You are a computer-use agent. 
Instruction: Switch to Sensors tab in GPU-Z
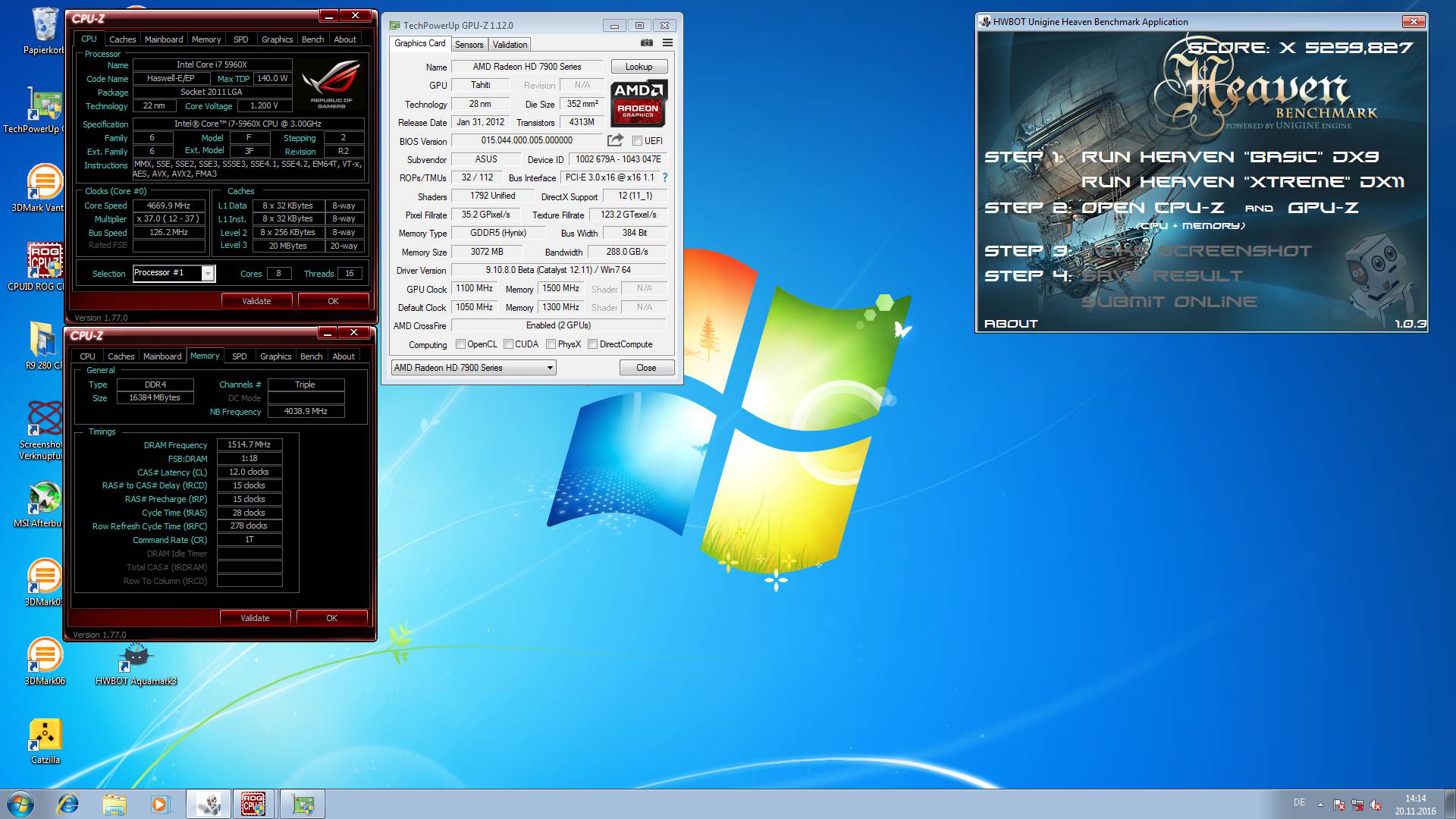[469, 45]
